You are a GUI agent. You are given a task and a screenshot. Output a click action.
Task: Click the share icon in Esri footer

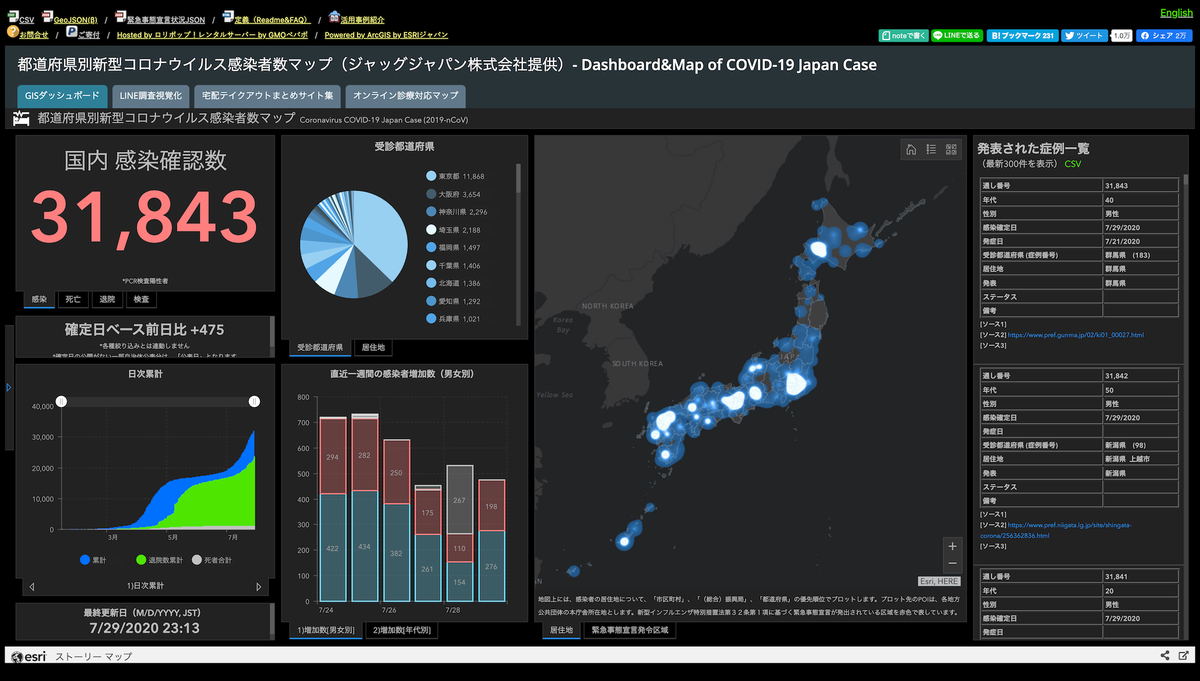(1165, 656)
